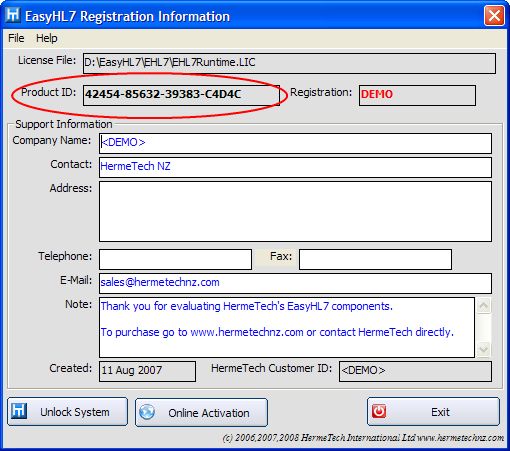Viewport: 510px width, 451px height.
Task: Click the 'HermeTech Customer ID:' label
Action: (x=271, y=368)
